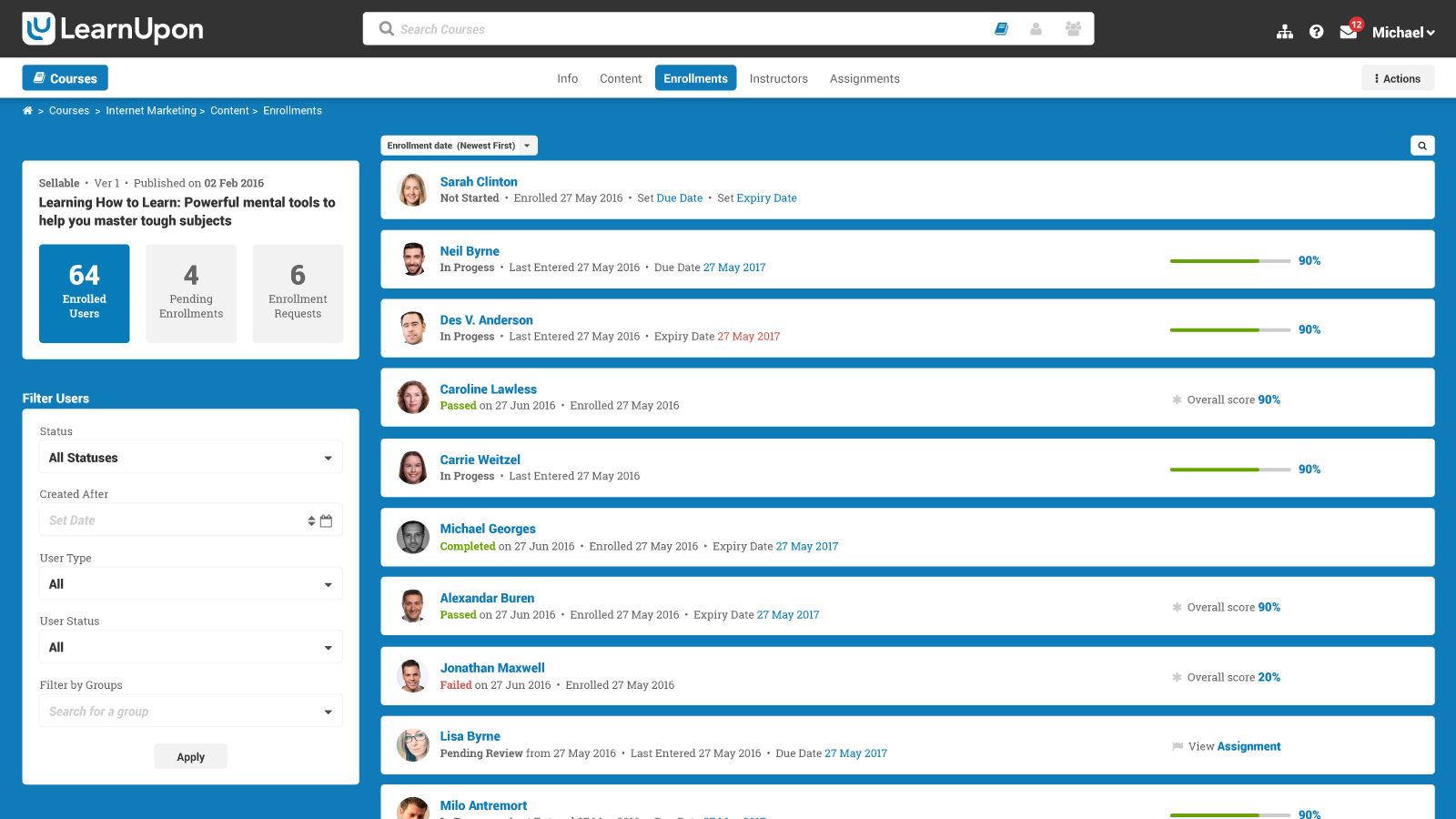Viewport: 1456px width, 819px height.
Task: Open the Status filter showing All Statuses
Action: pos(190,457)
